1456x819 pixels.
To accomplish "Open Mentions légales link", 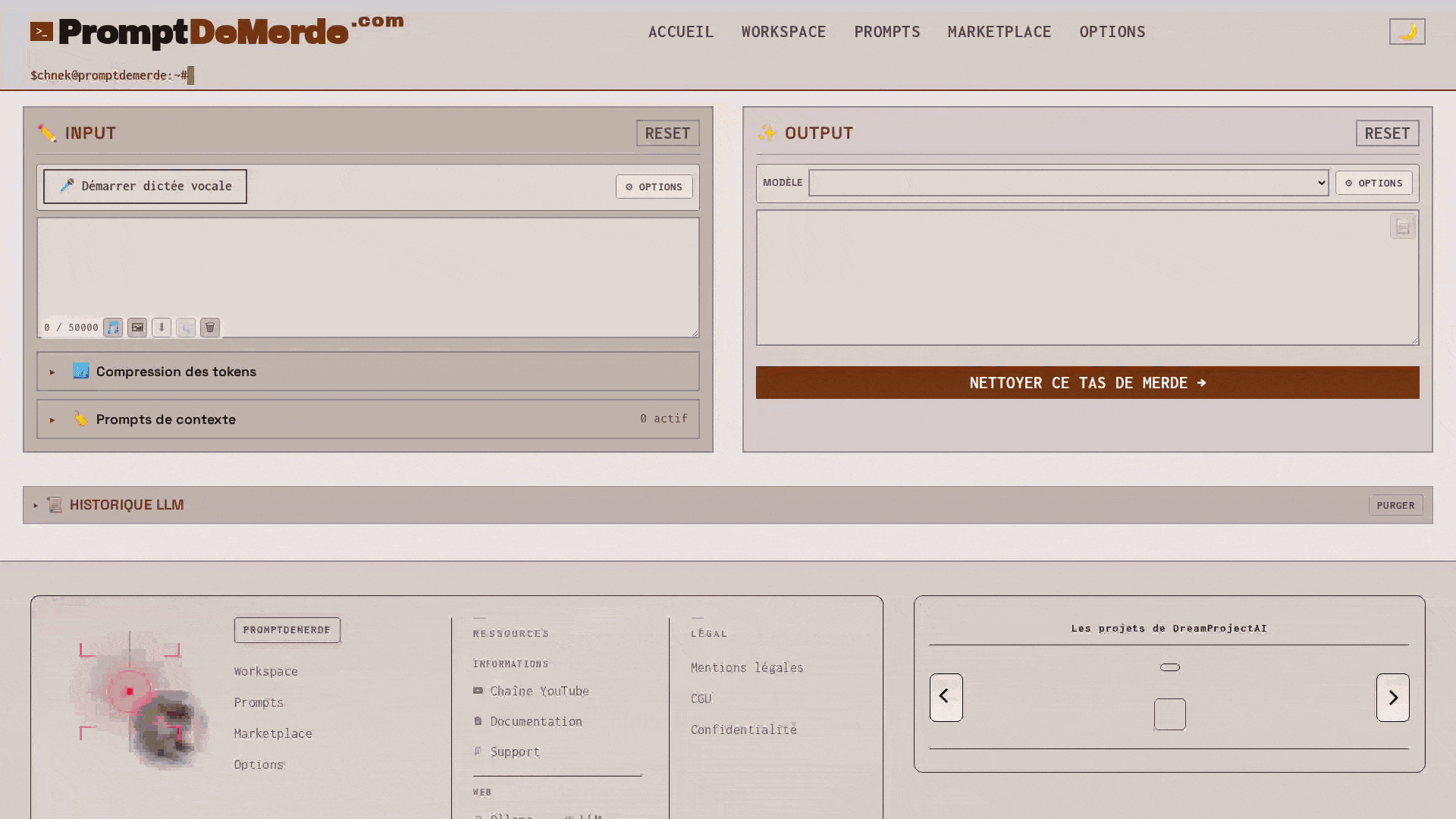I will 747,668.
